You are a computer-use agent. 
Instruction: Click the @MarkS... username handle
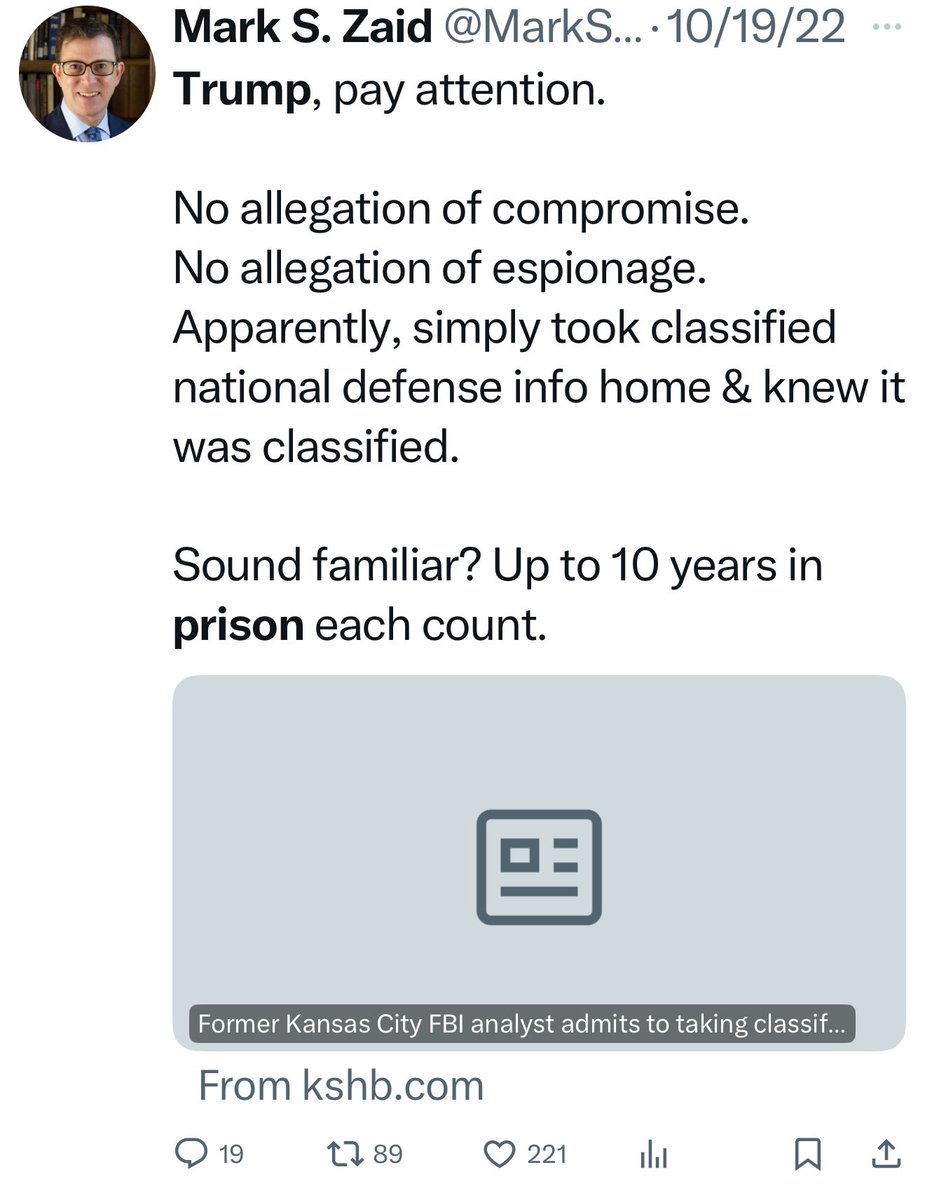[x=536, y=28]
